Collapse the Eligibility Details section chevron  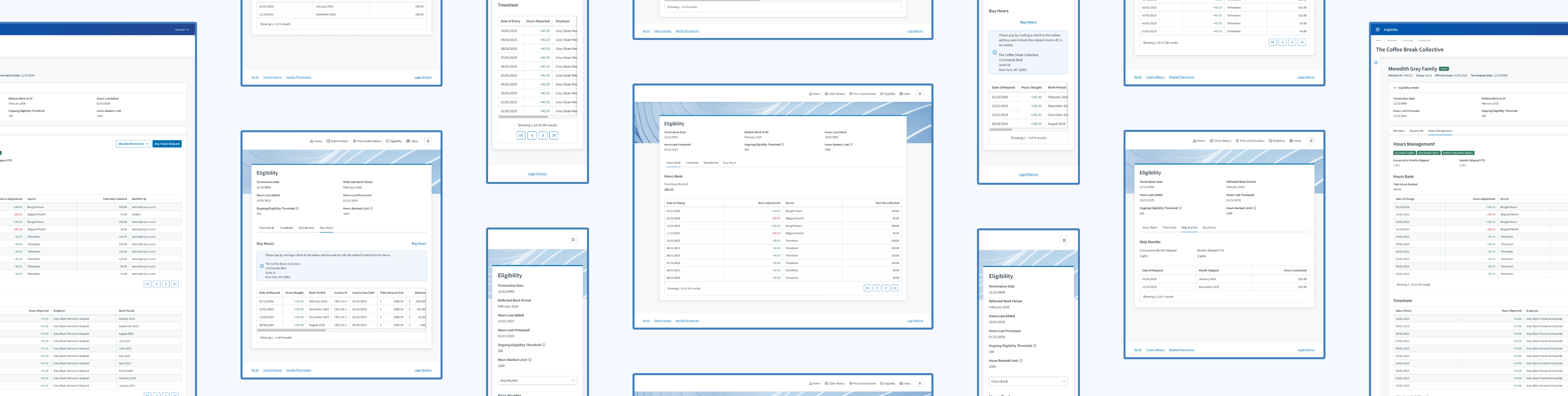point(1395,88)
